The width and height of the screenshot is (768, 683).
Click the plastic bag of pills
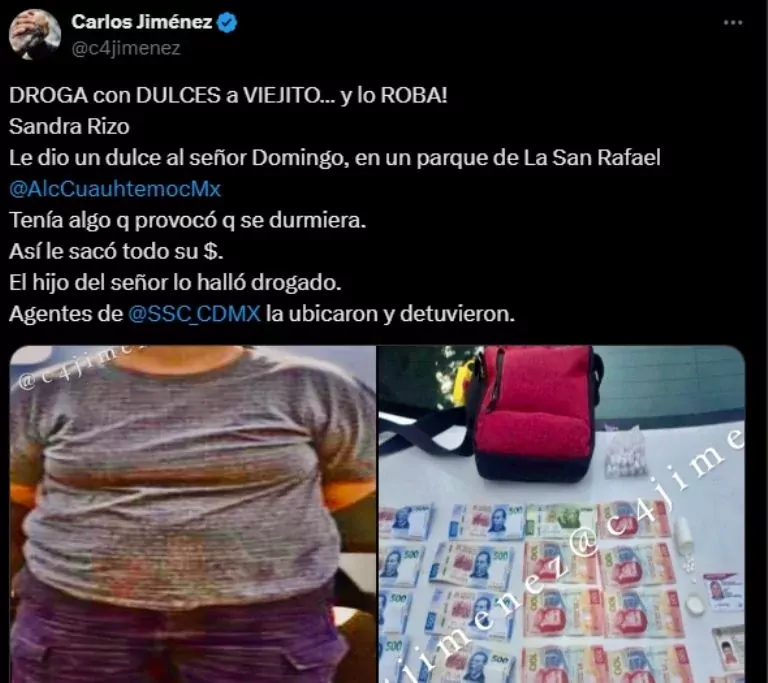point(623,453)
